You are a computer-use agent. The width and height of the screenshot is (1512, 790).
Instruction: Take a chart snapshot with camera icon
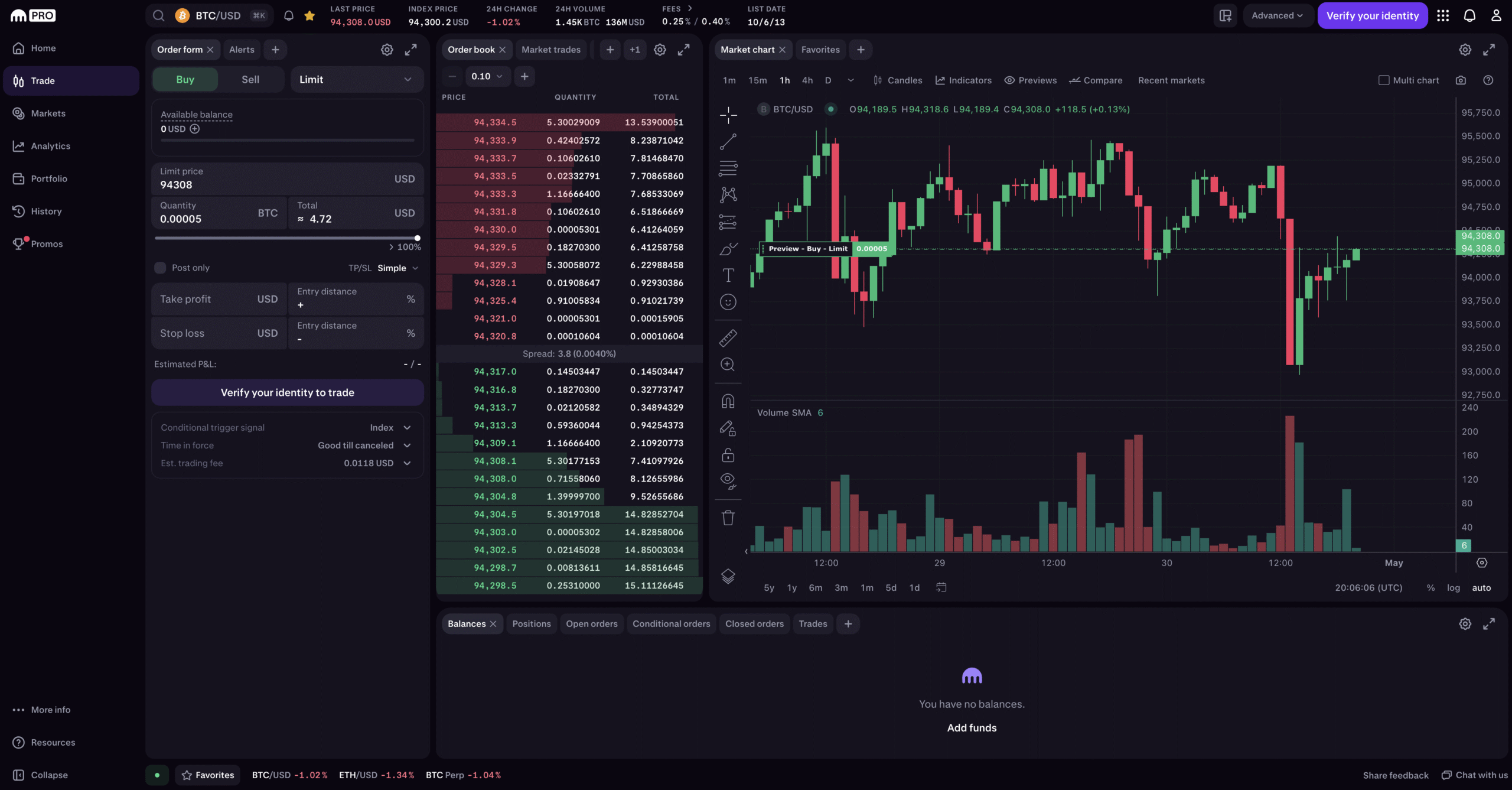point(1461,80)
